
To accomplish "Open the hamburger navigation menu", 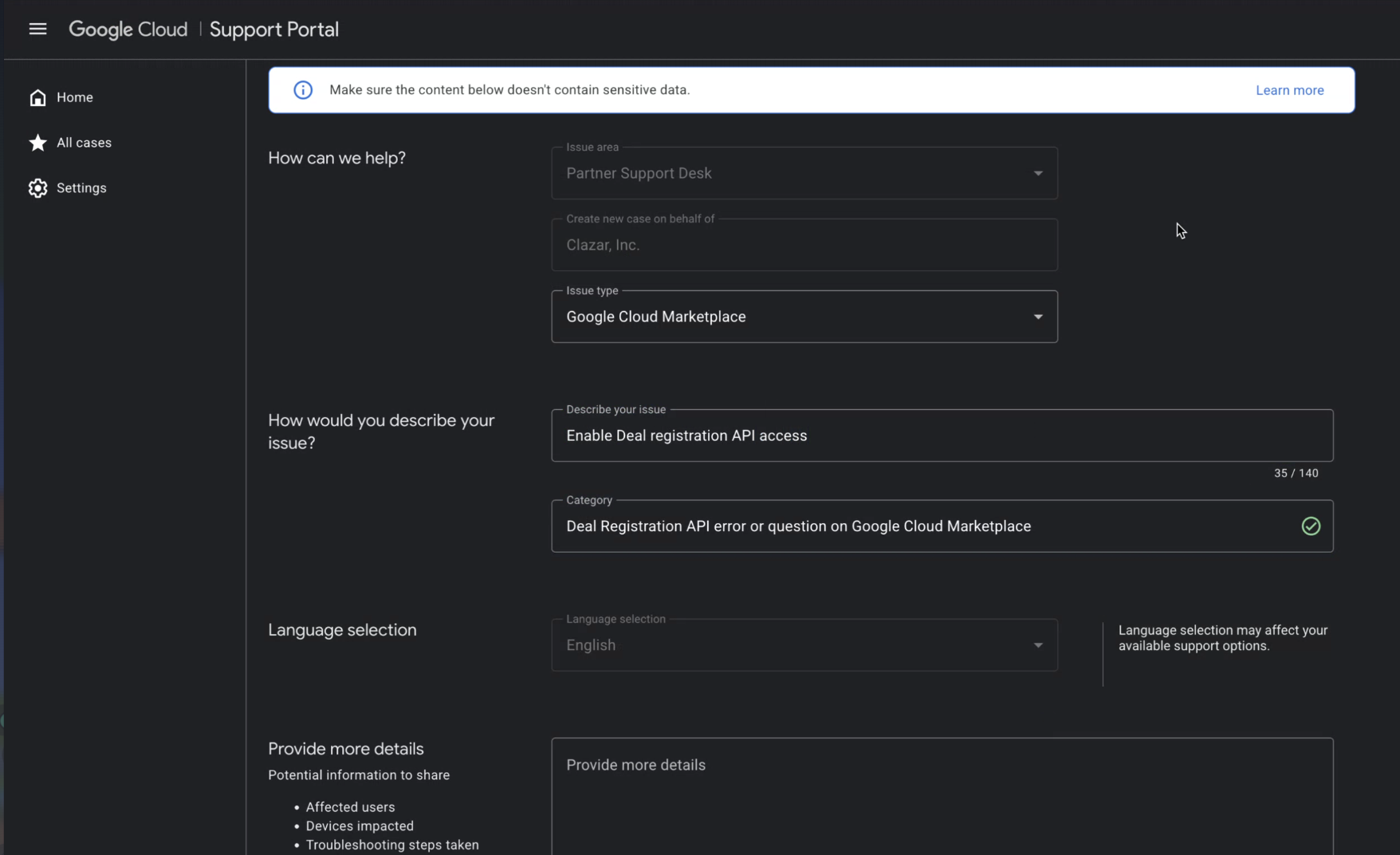I will 37,30.
